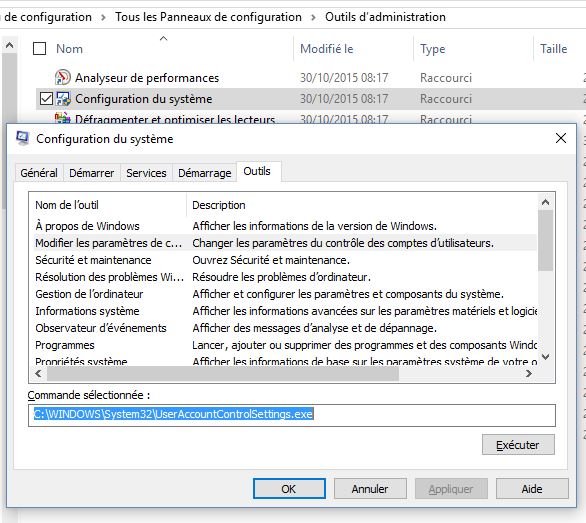The height and width of the screenshot is (523, 586).
Task: Click the Défragmenter et optimiser les lecteurs icon
Action: 62,117
